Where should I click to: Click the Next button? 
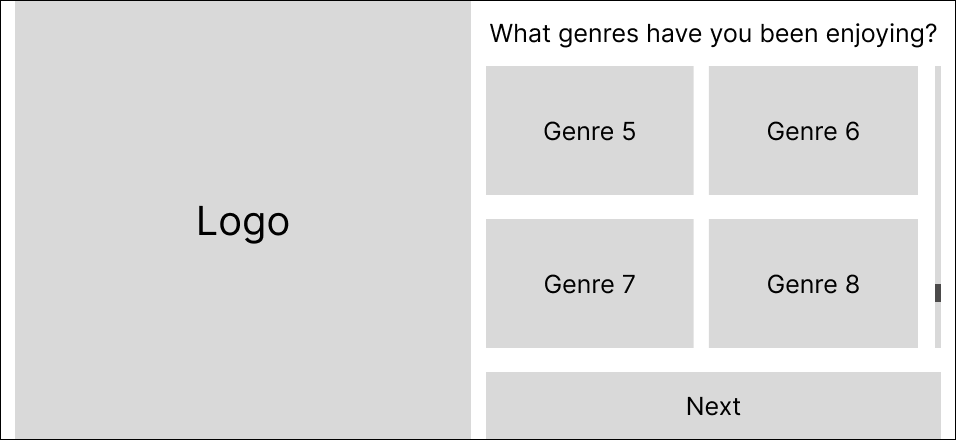click(713, 405)
